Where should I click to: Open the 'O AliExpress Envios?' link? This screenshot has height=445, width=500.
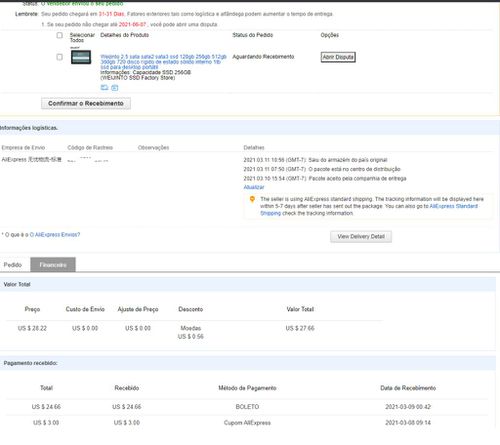pyautogui.click(x=55, y=235)
